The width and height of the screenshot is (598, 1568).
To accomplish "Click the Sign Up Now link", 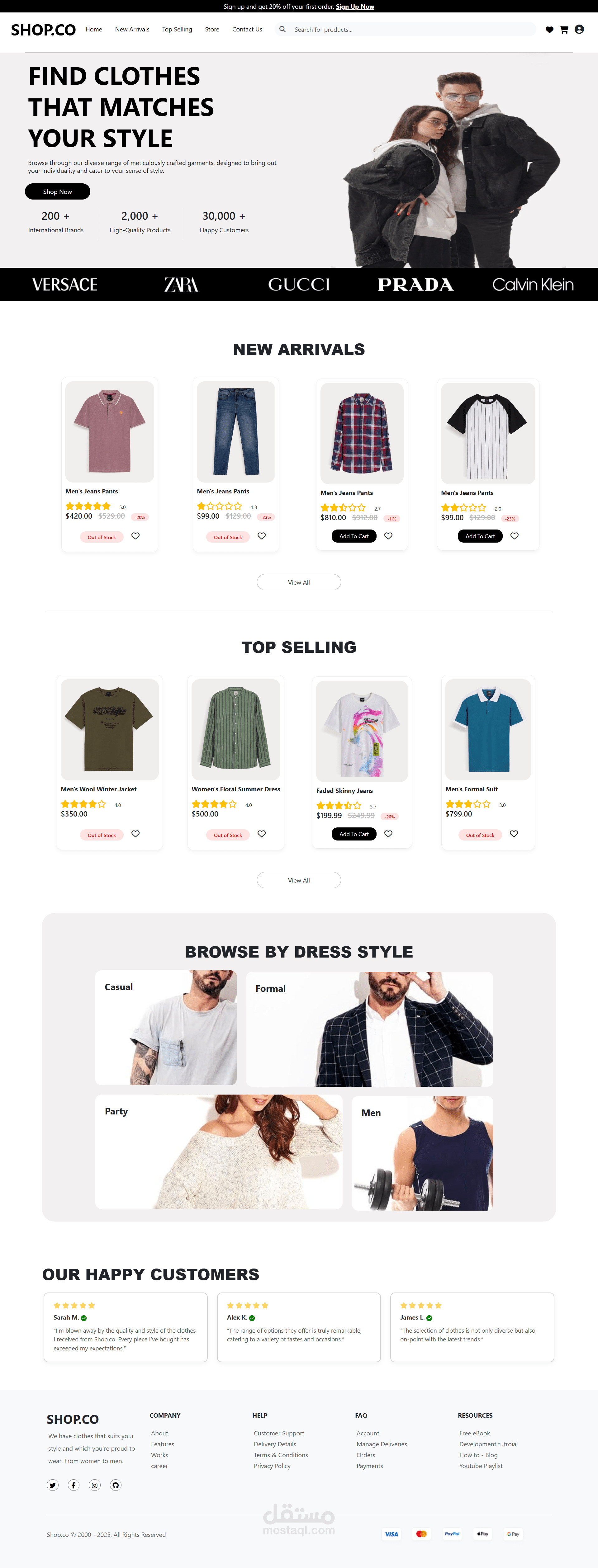I will point(355,7).
